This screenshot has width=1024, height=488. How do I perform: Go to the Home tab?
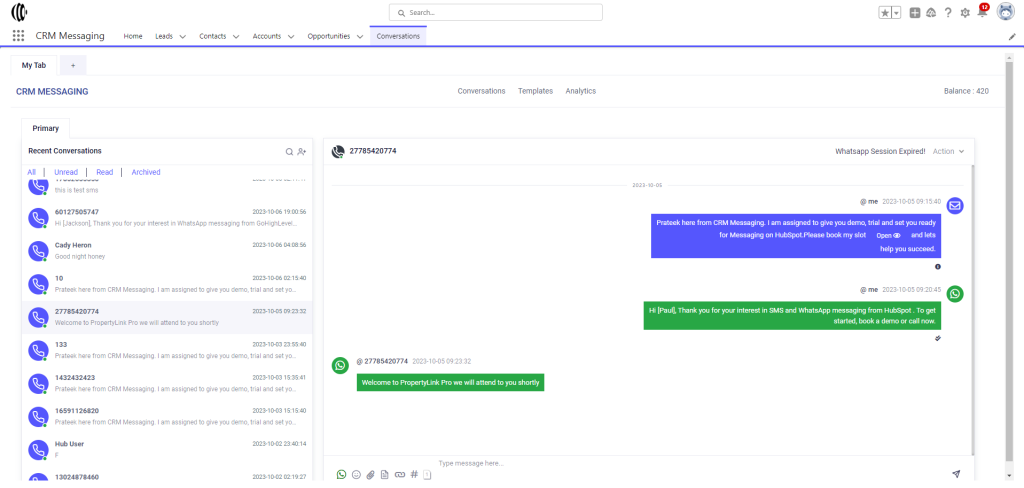click(x=133, y=37)
